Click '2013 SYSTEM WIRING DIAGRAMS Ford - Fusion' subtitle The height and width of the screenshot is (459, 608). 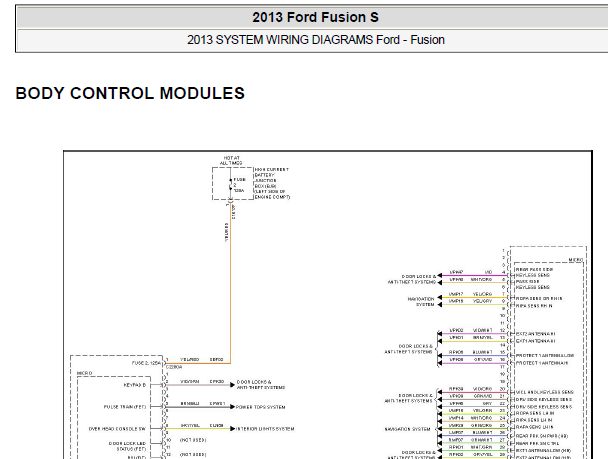316,40
